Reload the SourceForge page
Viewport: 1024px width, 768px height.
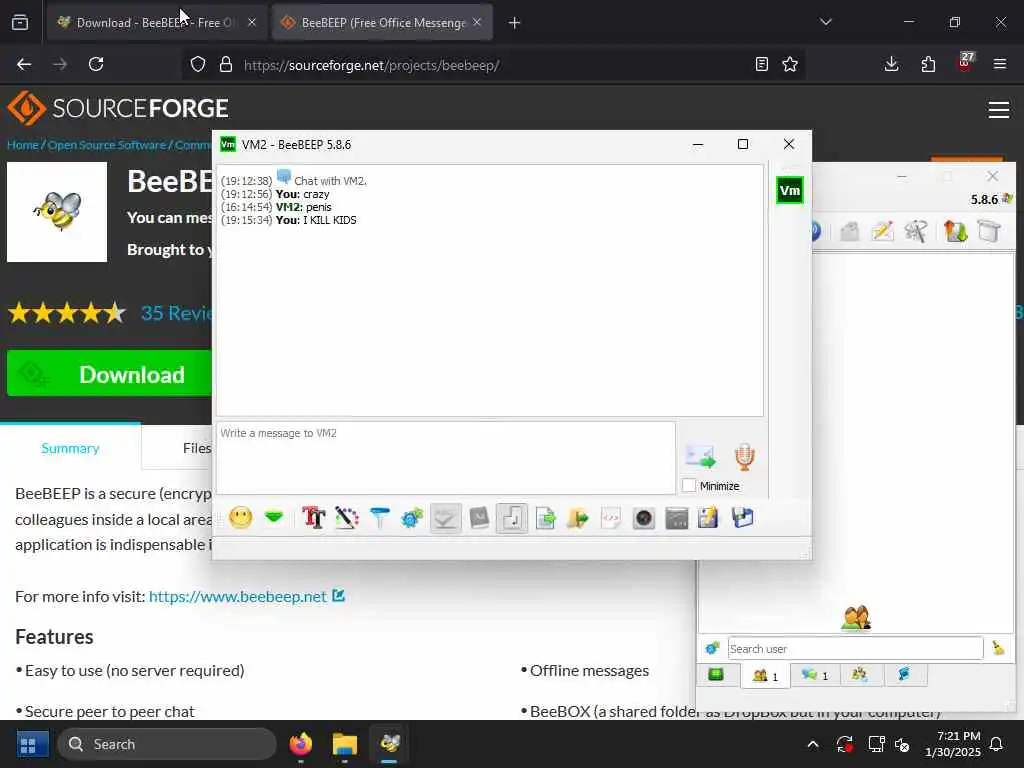[96, 64]
